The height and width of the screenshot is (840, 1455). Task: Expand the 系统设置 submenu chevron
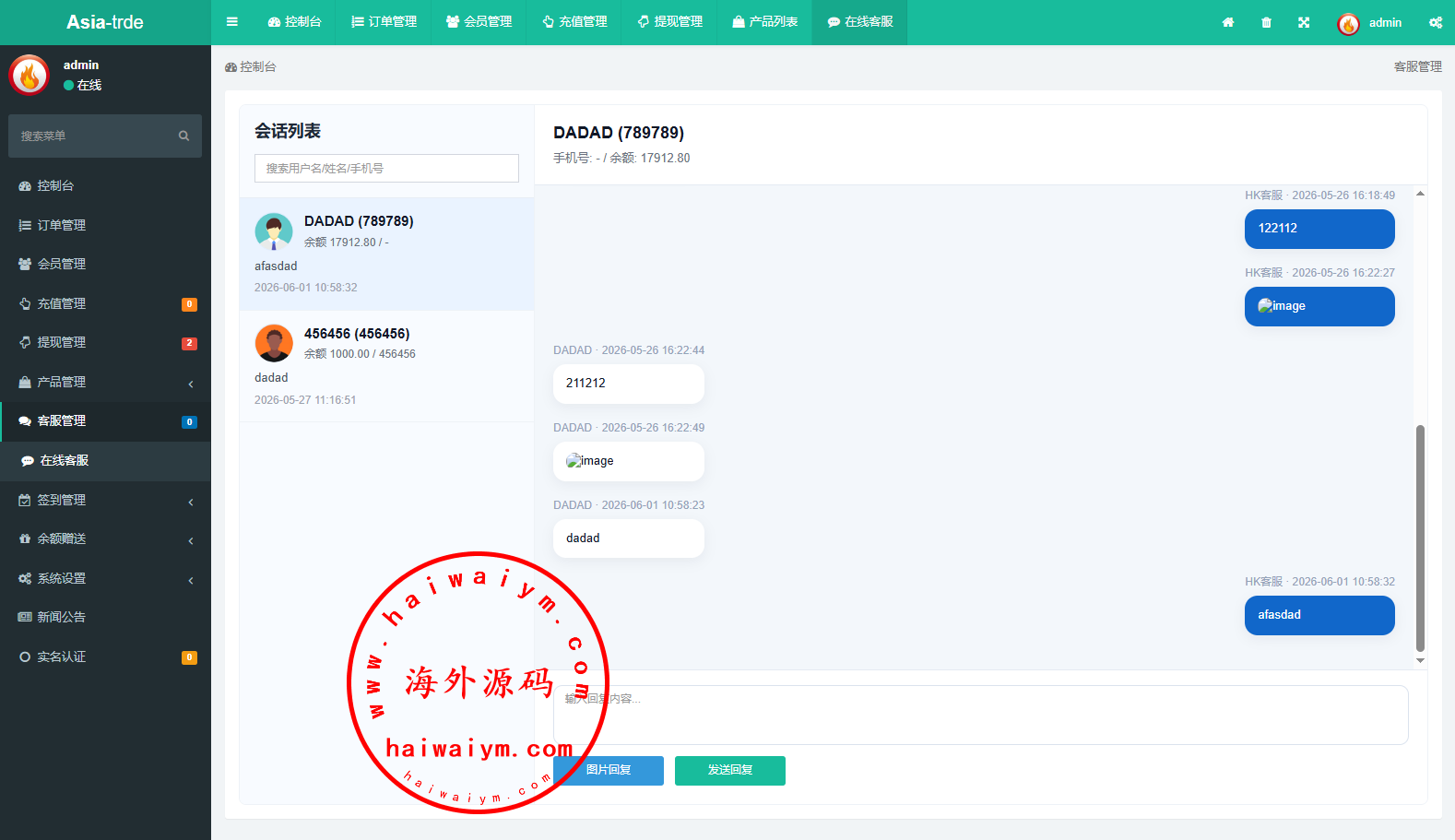[x=191, y=580]
